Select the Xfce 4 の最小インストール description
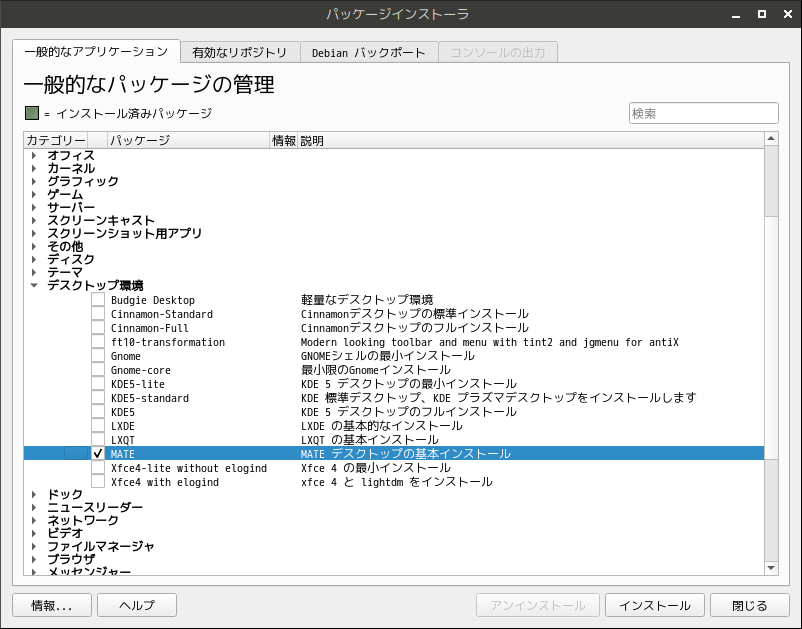 point(375,468)
